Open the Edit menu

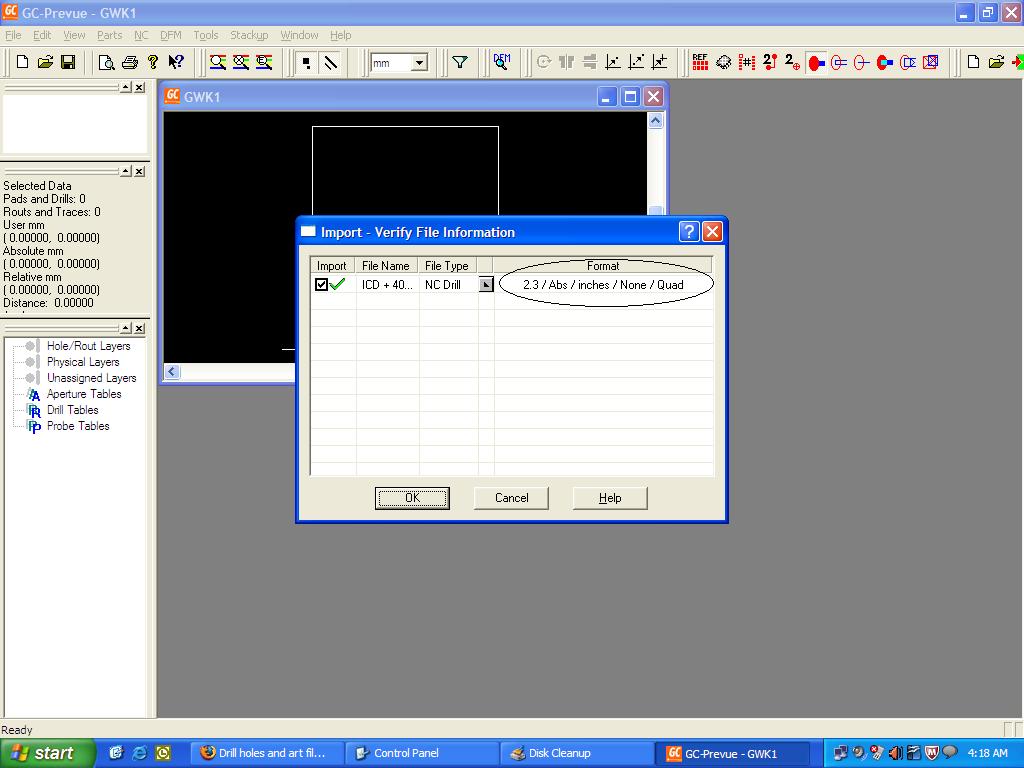(x=42, y=35)
